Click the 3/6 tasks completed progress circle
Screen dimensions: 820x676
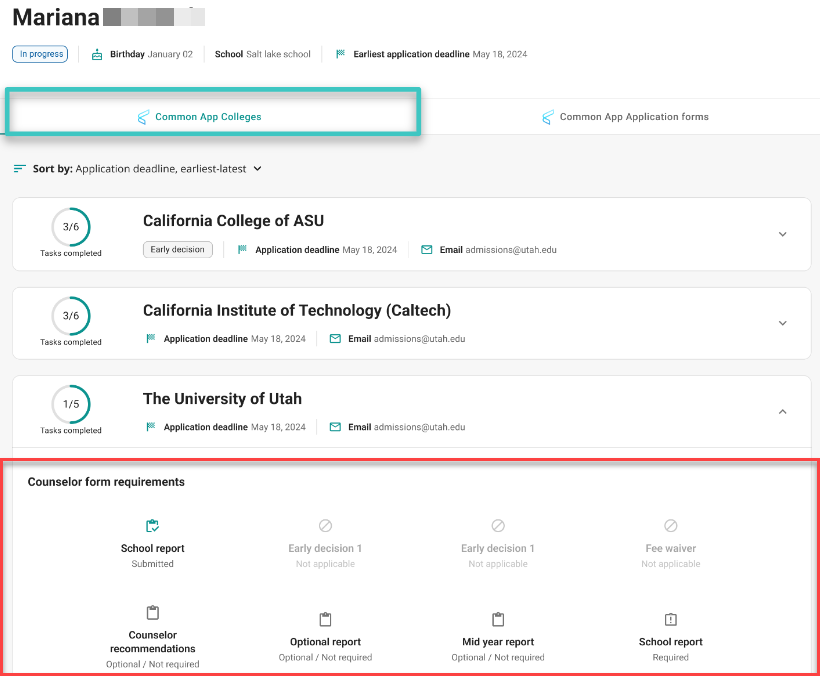coord(71,227)
